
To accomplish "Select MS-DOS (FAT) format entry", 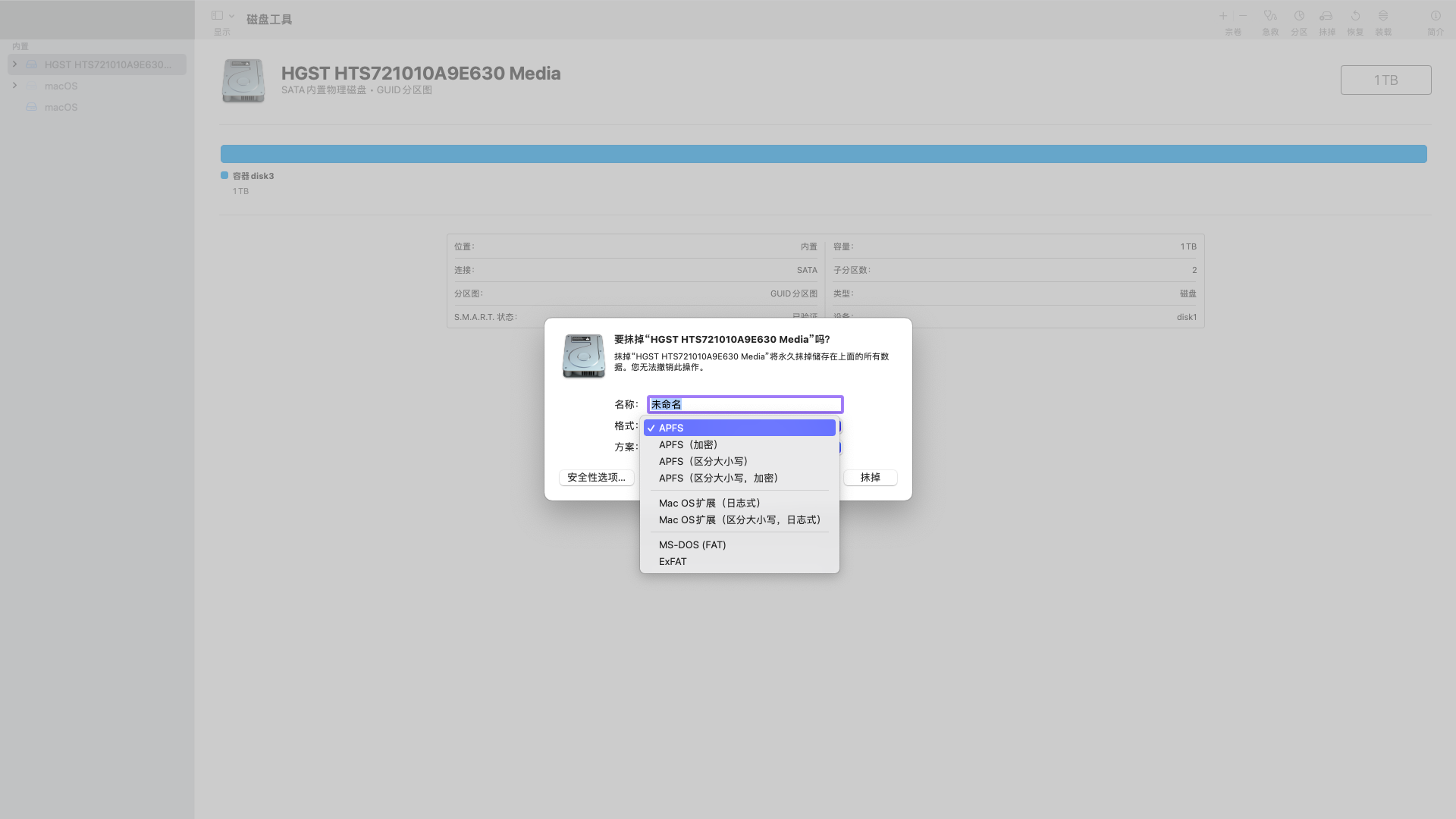I will [x=692, y=545].
